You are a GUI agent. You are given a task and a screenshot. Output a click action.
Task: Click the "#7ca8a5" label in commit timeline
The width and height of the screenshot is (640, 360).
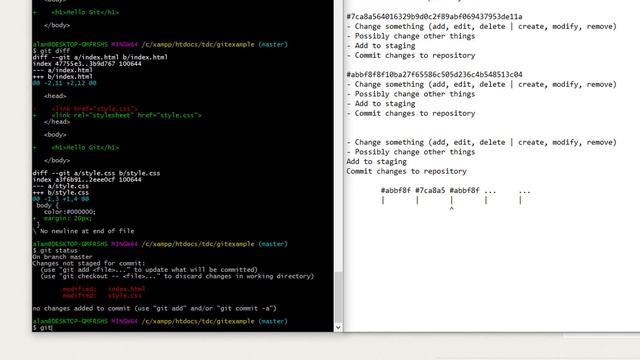[x=430, y=191]
